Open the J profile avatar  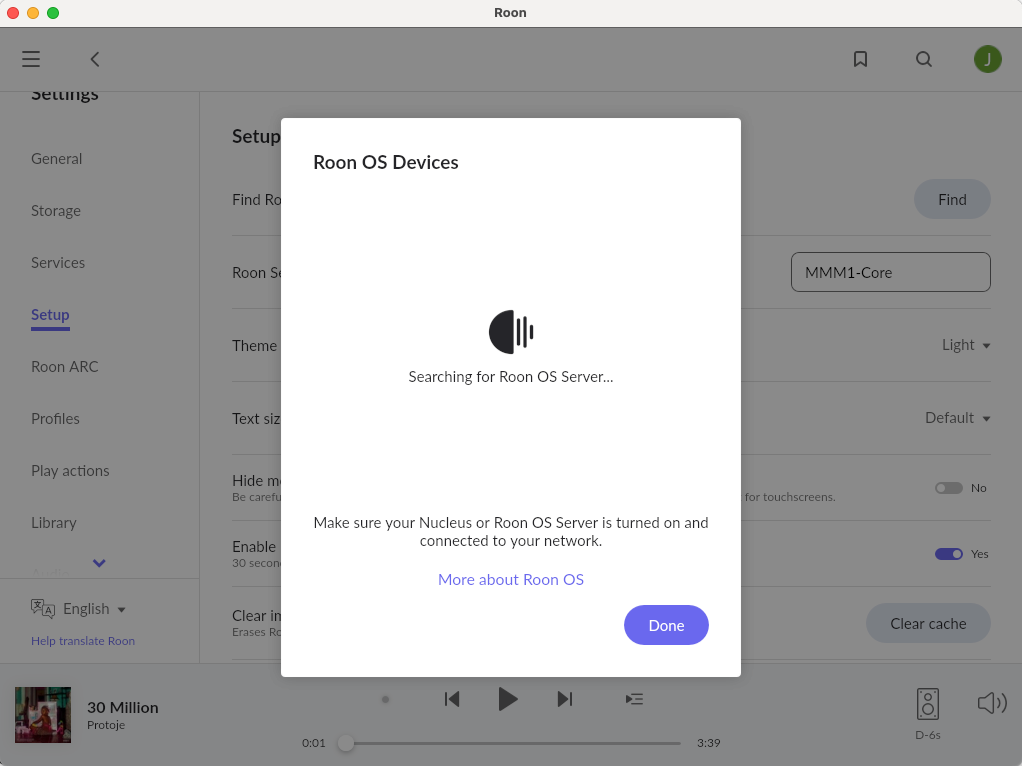pos(987,59)
